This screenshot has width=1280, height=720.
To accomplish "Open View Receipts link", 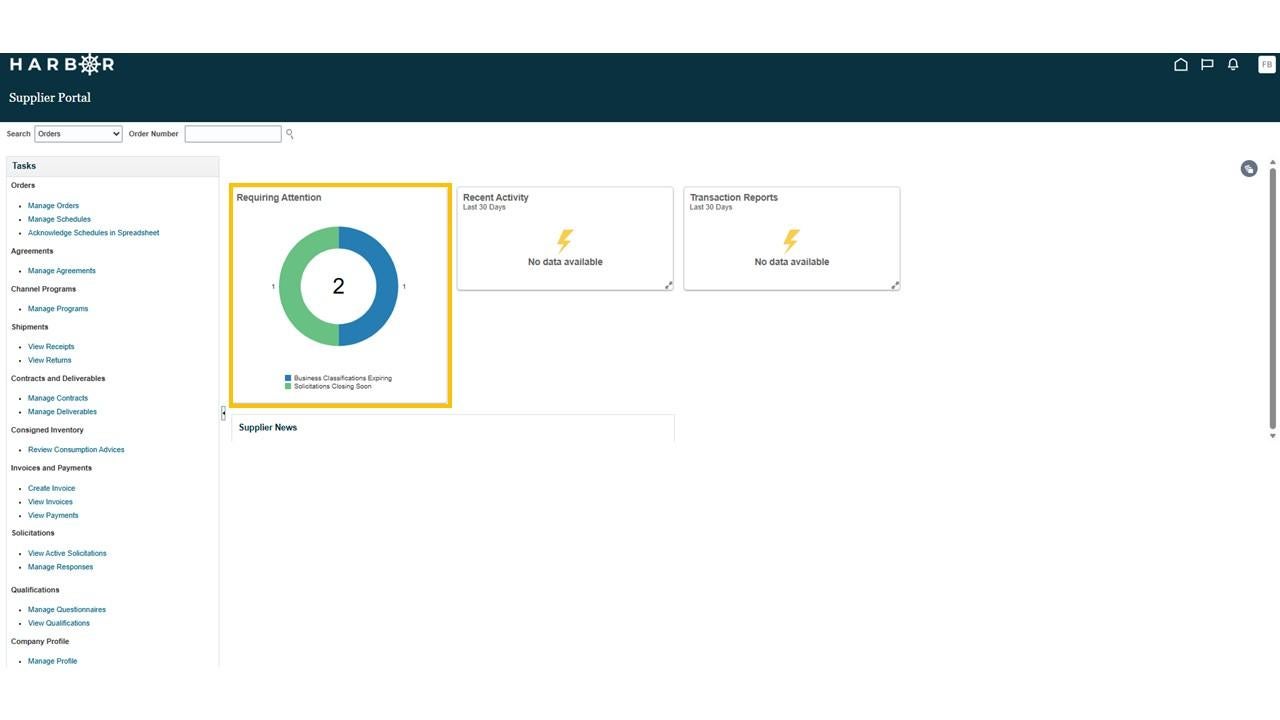I will (51, 347).
